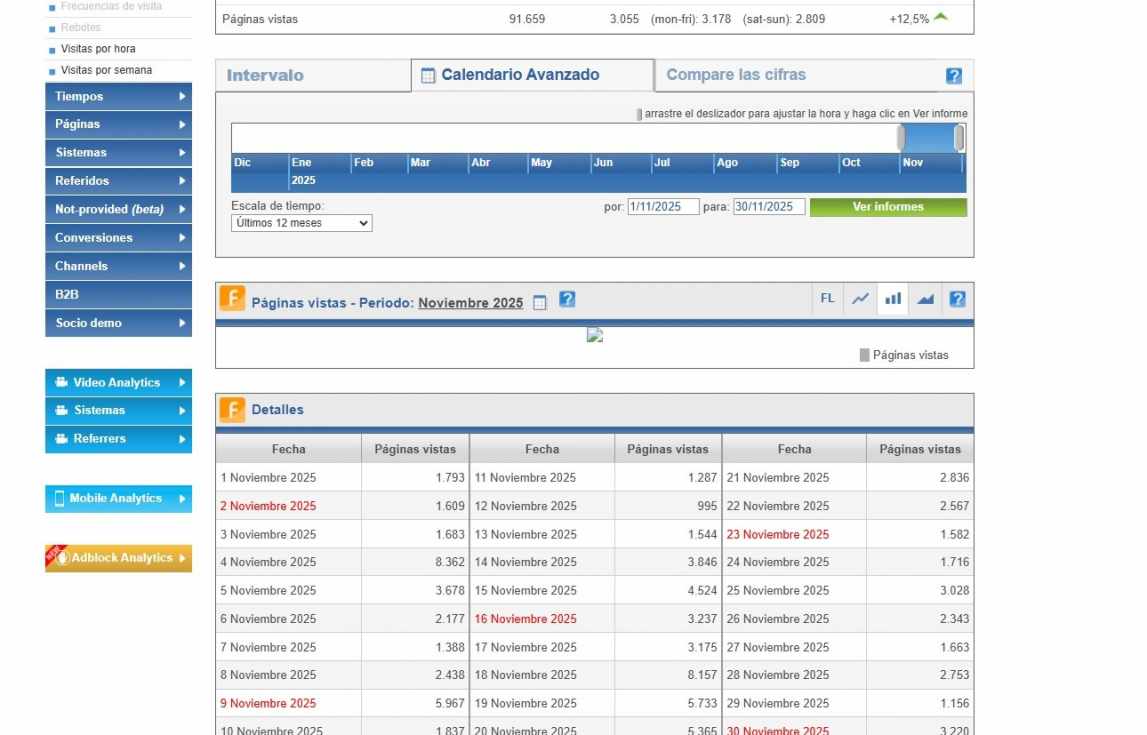Click the orange icon in Detalles header
The height and width of the screenshot is (735, 1147).
pyautogui.click(x=232, y=410)
